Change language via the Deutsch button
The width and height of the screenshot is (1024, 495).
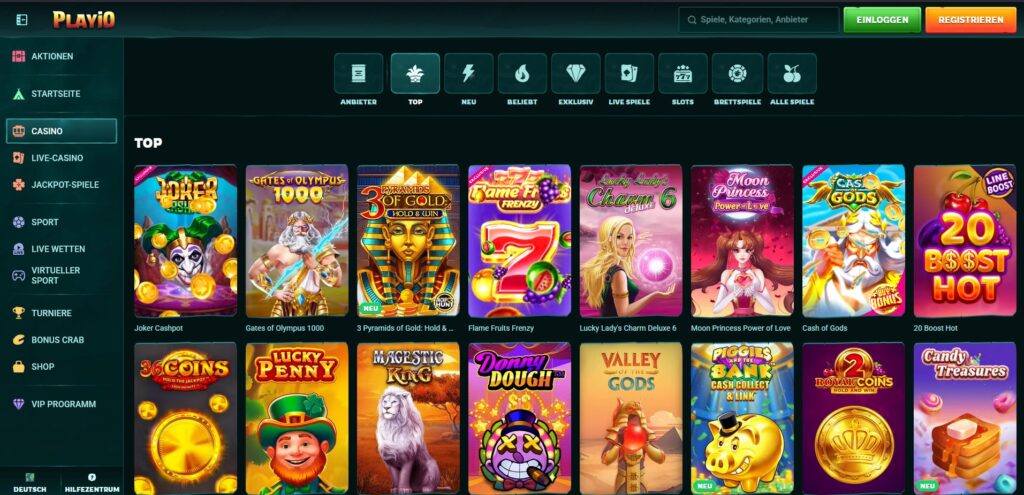pos(30,482)
